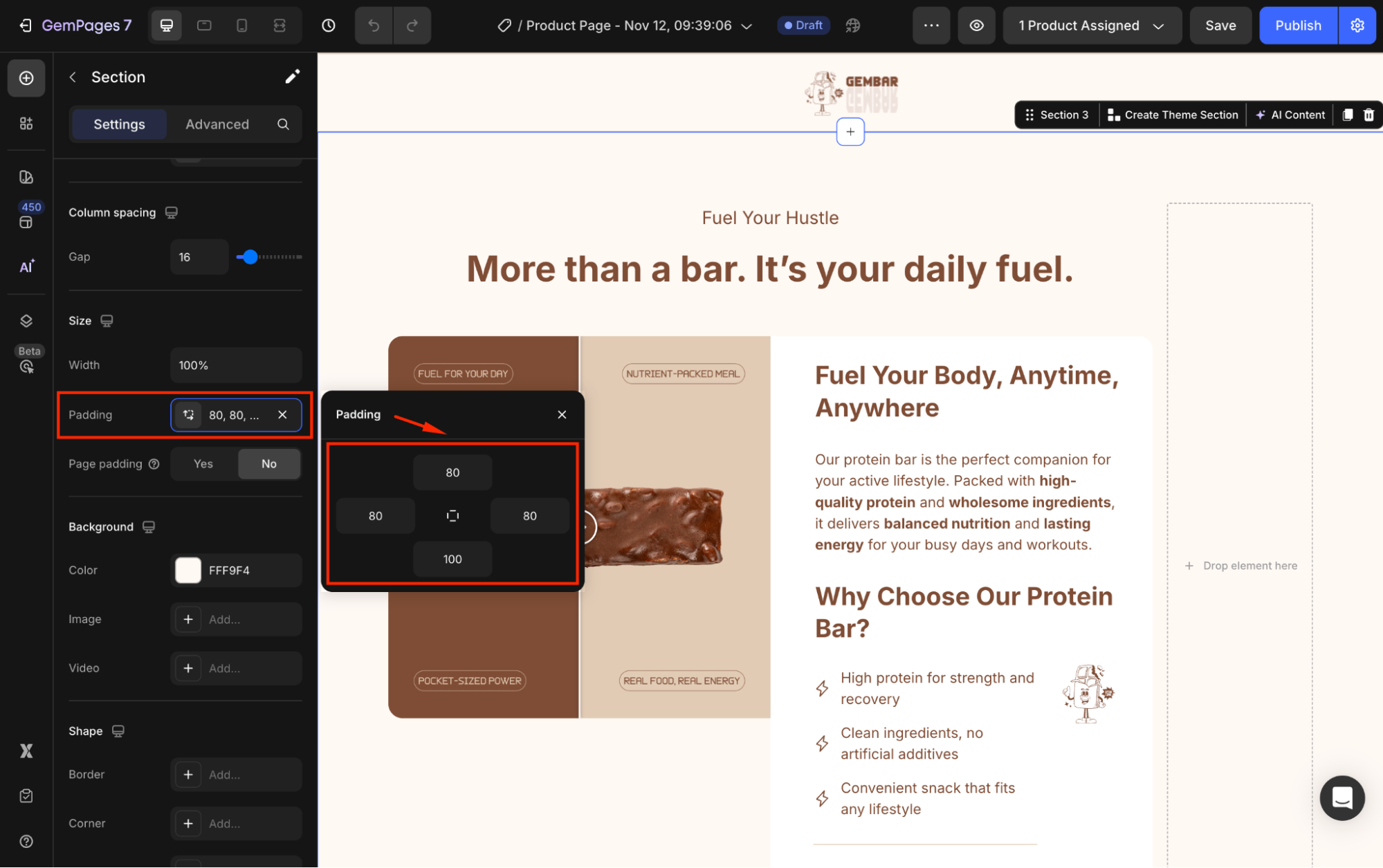Image resolution: width=1383 pixels, height=868 pixels.
Task: Open the more options ellipsis menu
Action: 931,26
